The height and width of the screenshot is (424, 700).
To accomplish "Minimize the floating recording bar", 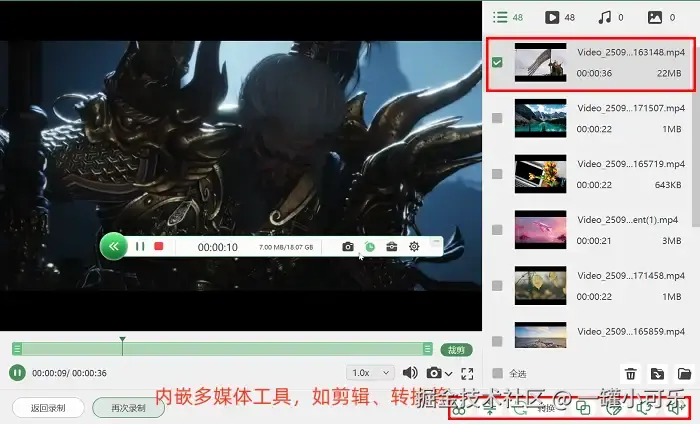I will pyautogui.click(x=436, y=241).
